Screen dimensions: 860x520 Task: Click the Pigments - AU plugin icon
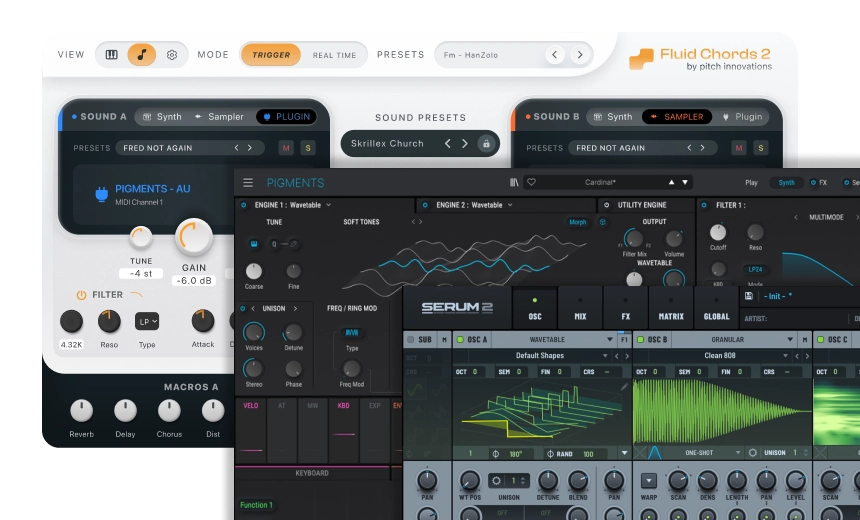[x=101, y=194]
